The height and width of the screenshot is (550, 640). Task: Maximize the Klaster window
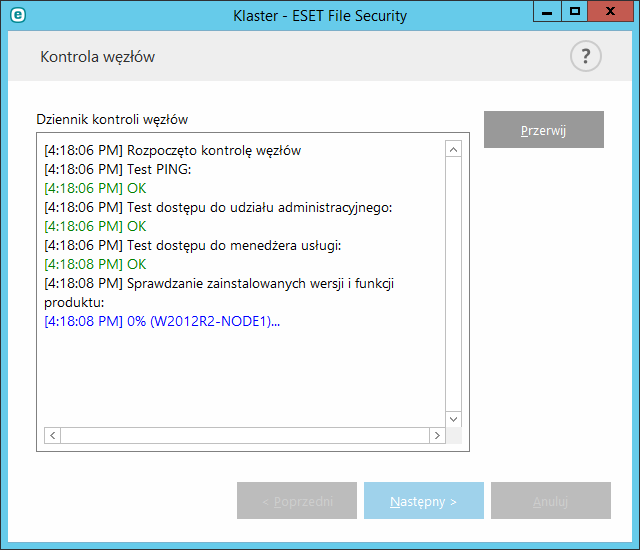tap(575, 11)
